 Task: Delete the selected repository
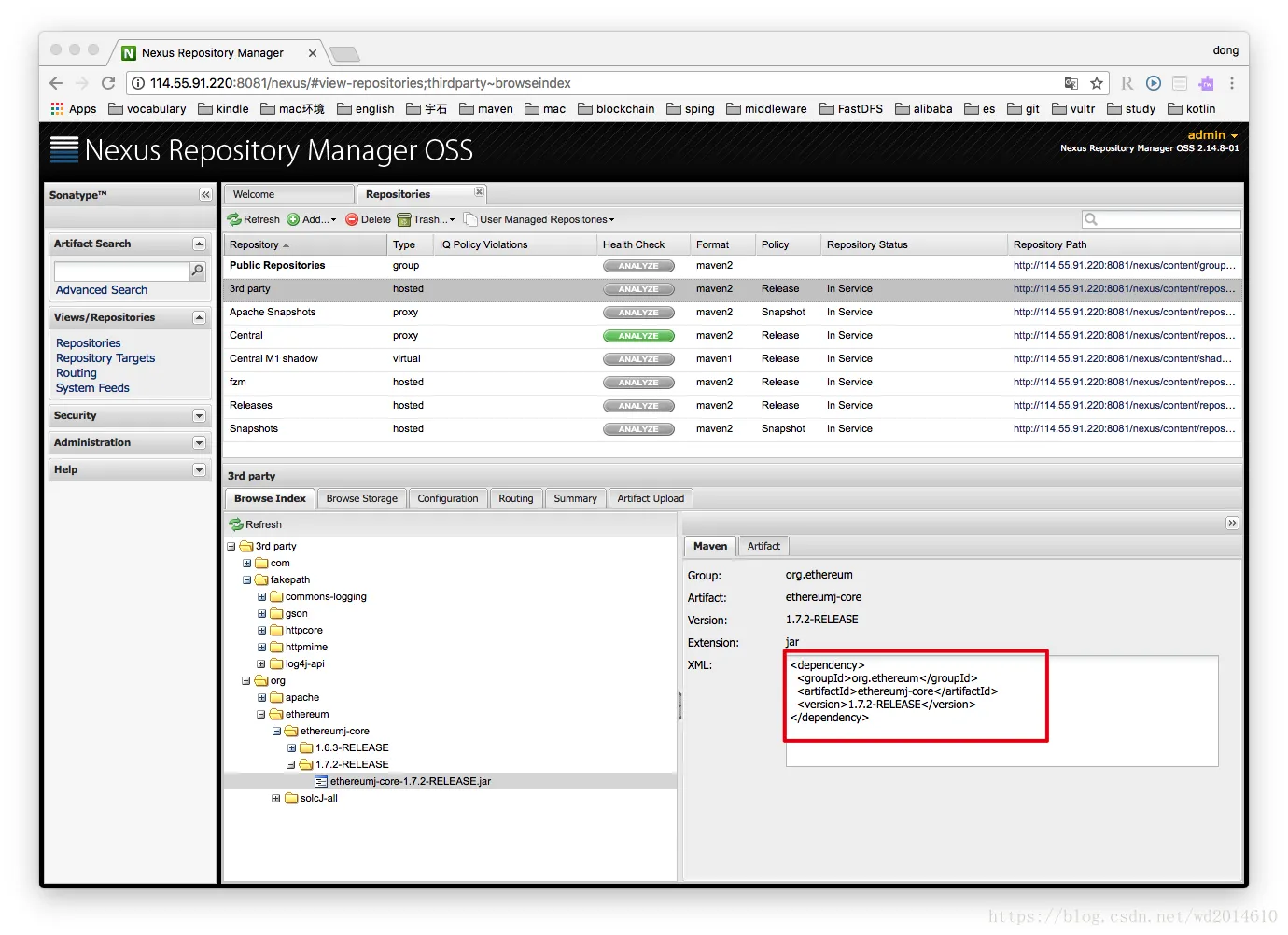[x=368, y=219]
